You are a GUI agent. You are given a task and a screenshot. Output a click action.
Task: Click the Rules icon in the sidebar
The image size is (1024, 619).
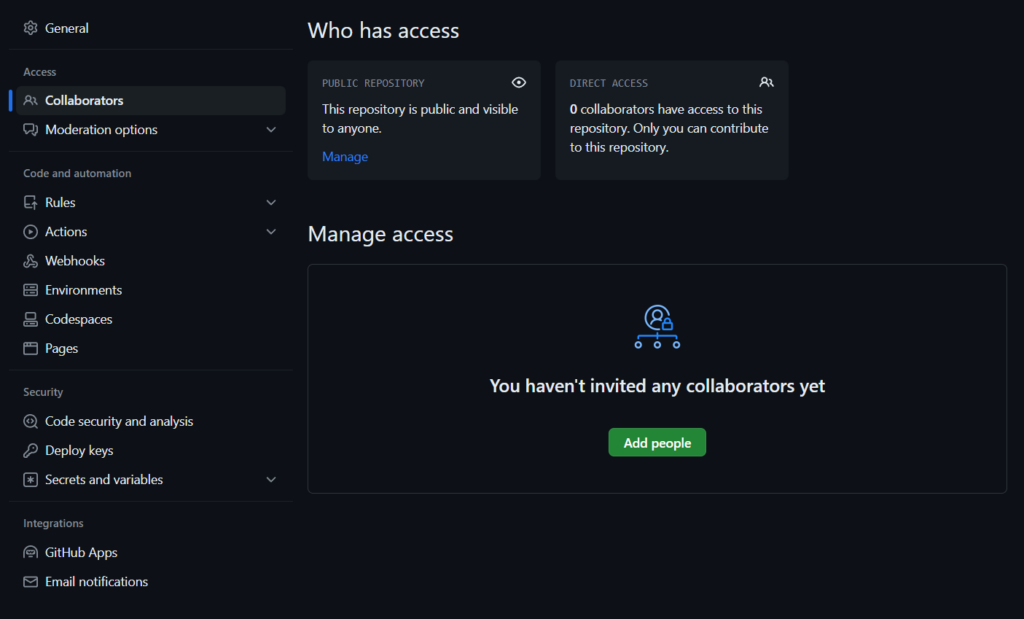29,202
